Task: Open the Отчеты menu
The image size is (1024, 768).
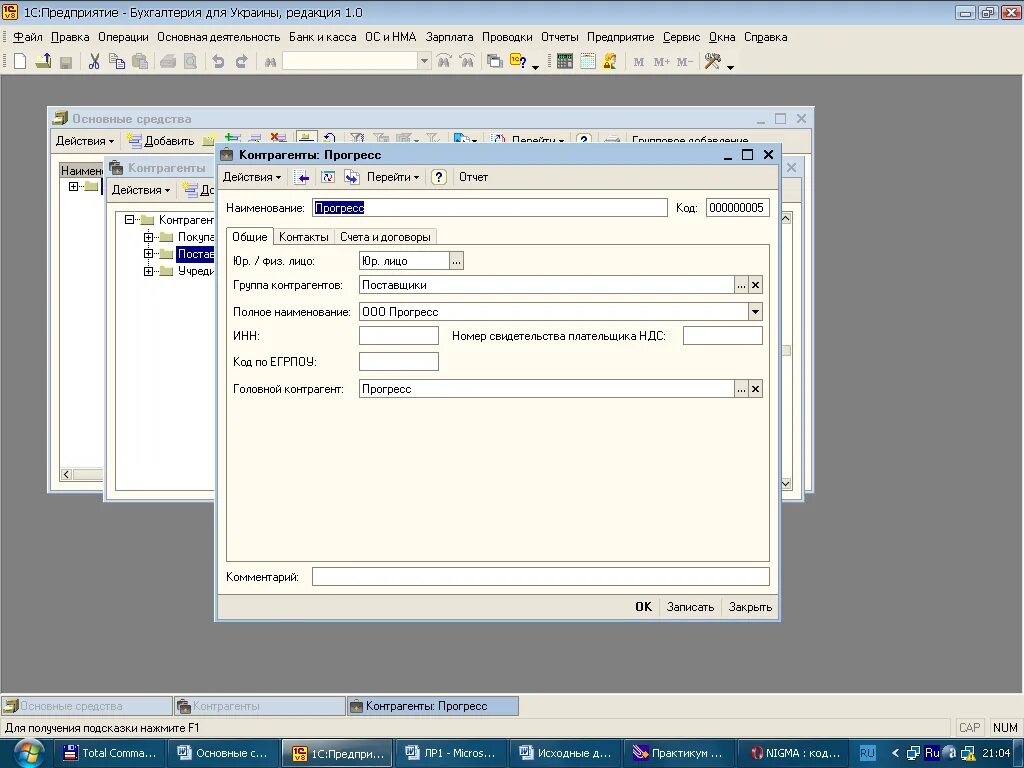Action: tap(560, 37)
